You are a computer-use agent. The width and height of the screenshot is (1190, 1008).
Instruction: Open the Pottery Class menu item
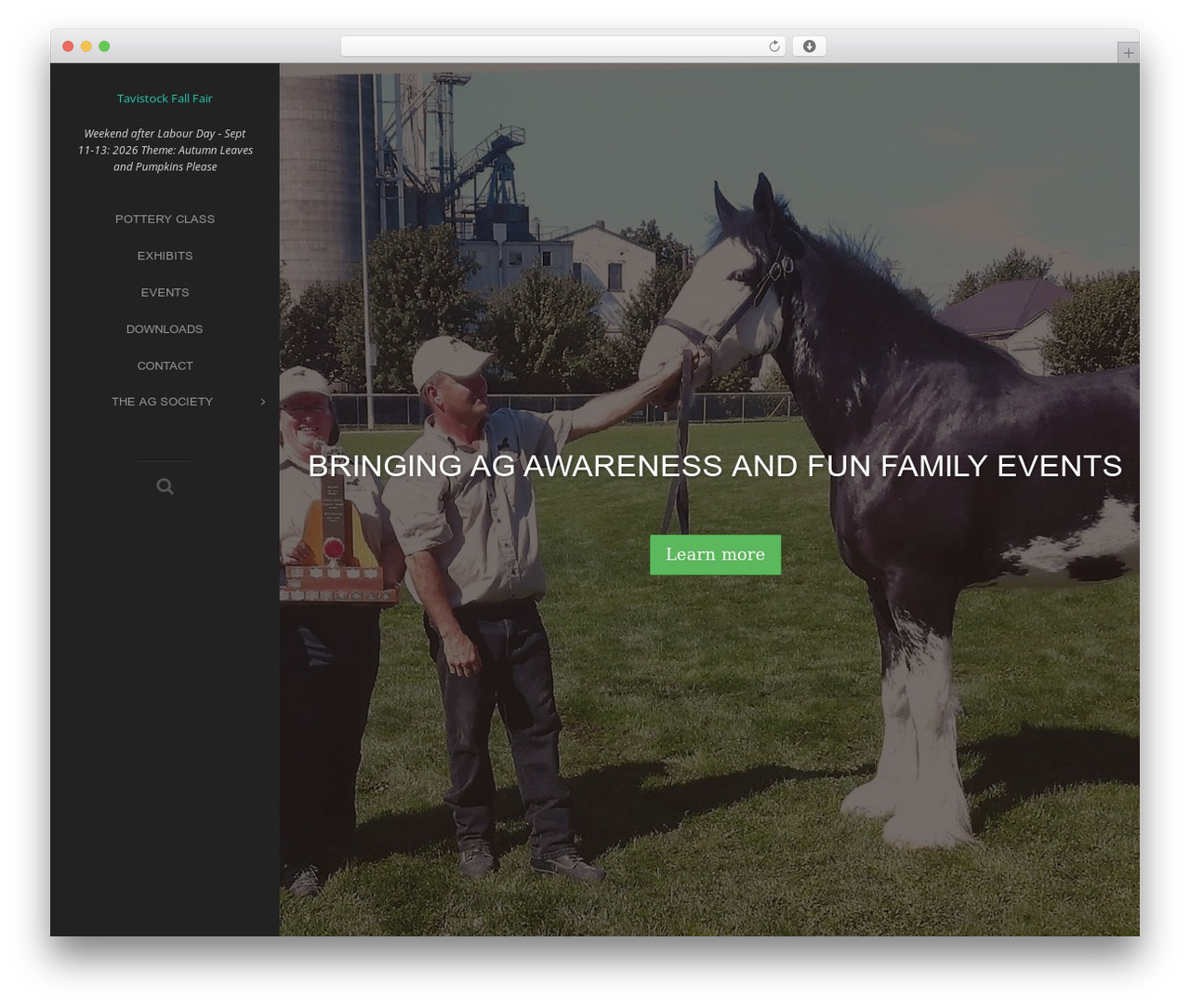[165, 219]
